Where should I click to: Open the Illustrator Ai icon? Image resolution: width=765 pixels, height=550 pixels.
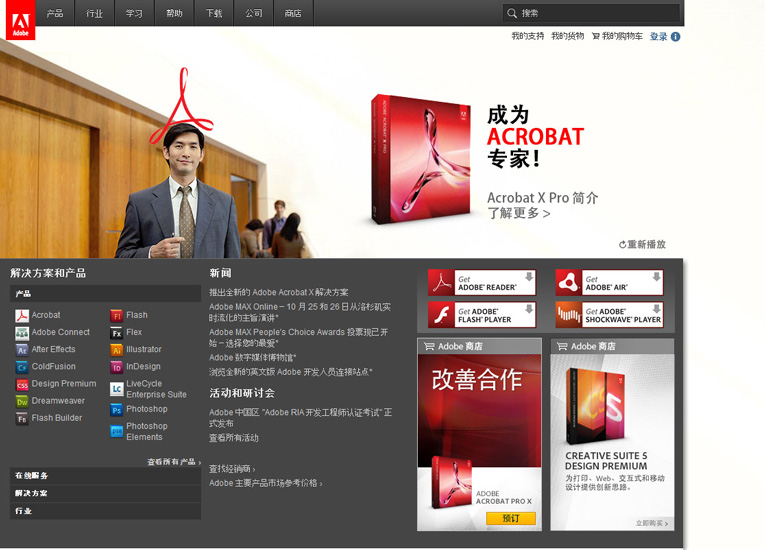pyautogui.click(x=117, y=350)
